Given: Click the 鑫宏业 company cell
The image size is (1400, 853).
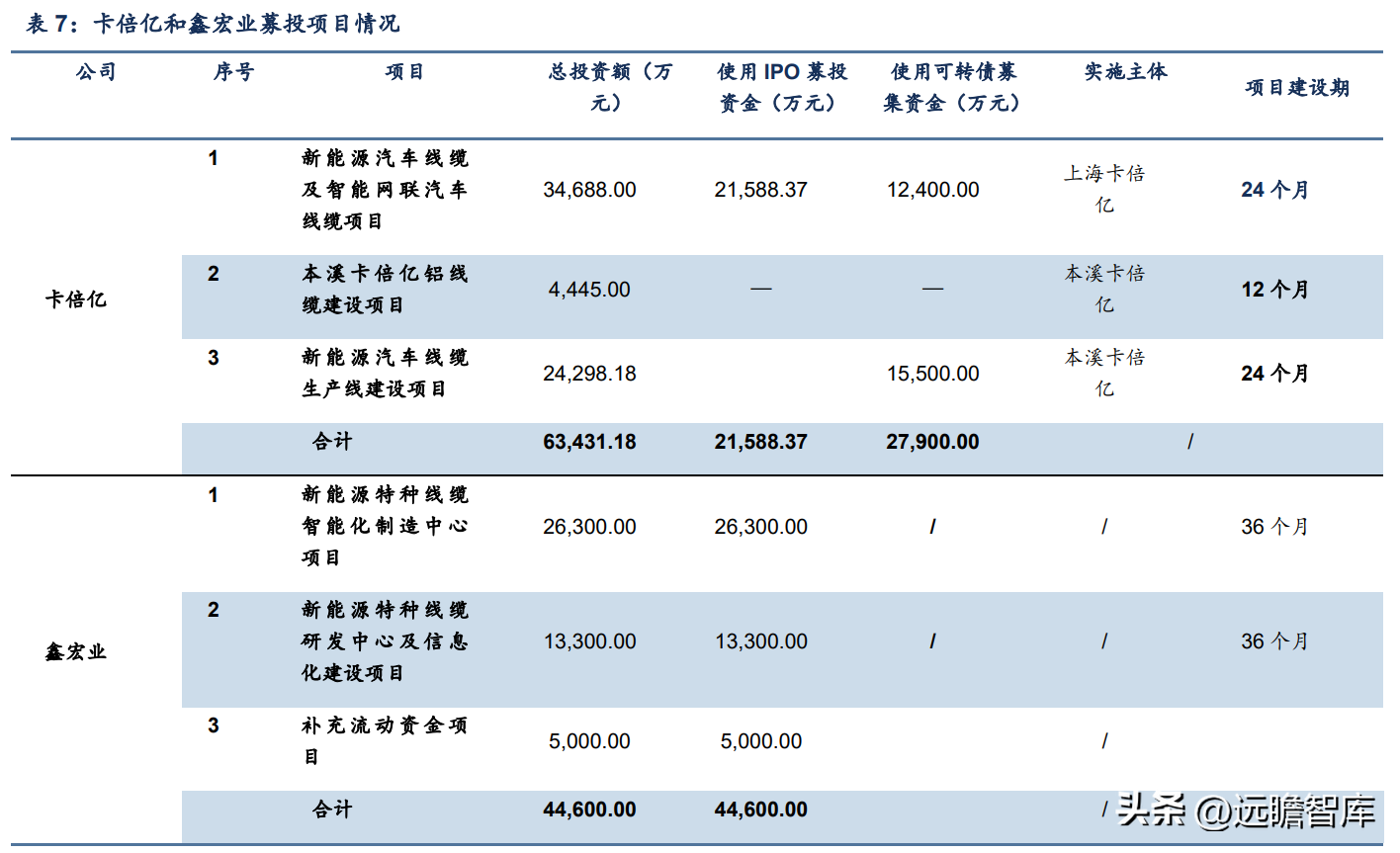Looking at the screenshot, I should pos(75,651).
